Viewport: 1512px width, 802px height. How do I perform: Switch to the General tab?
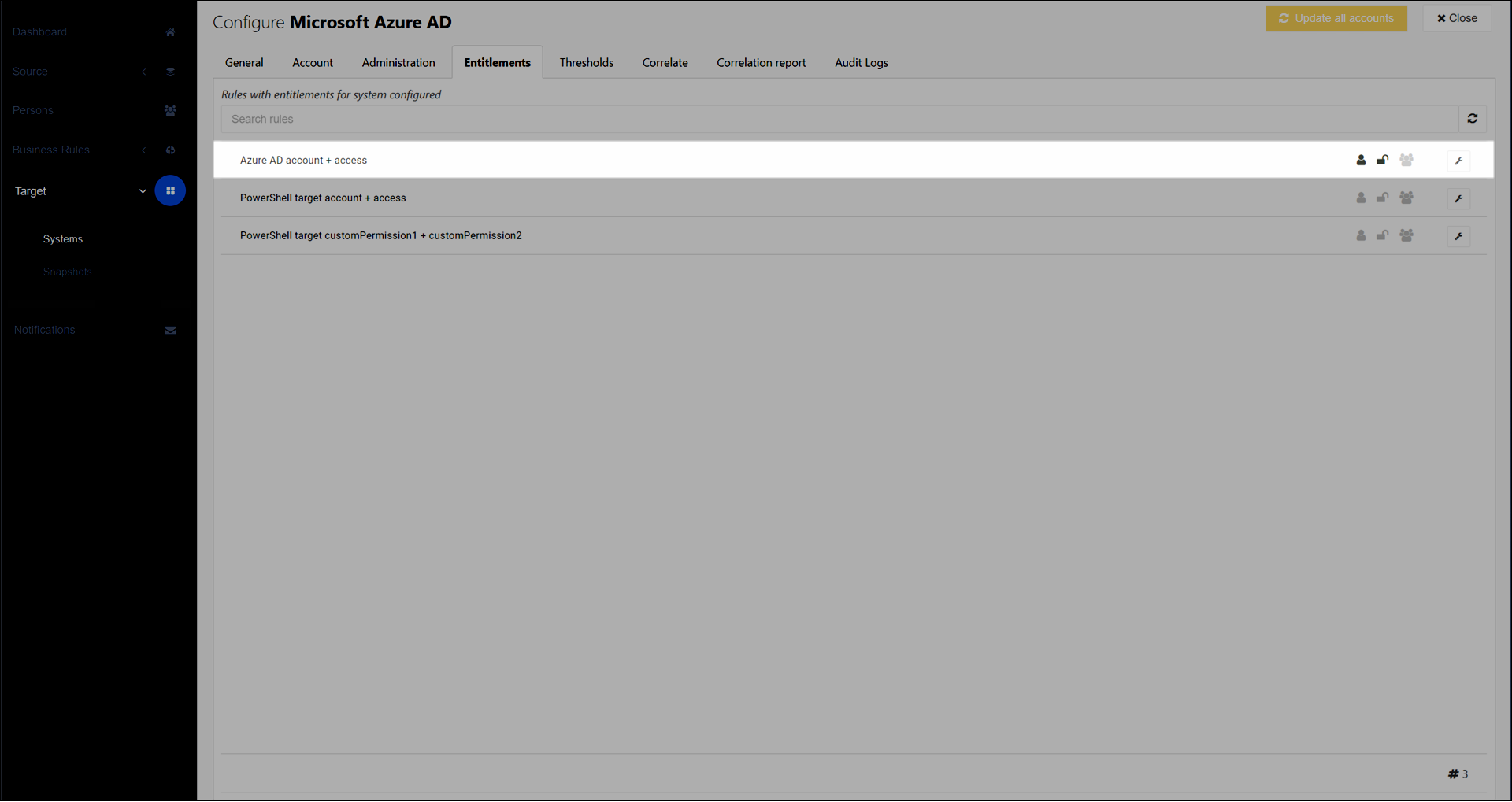pyautogui.click(x=244, y=63)
